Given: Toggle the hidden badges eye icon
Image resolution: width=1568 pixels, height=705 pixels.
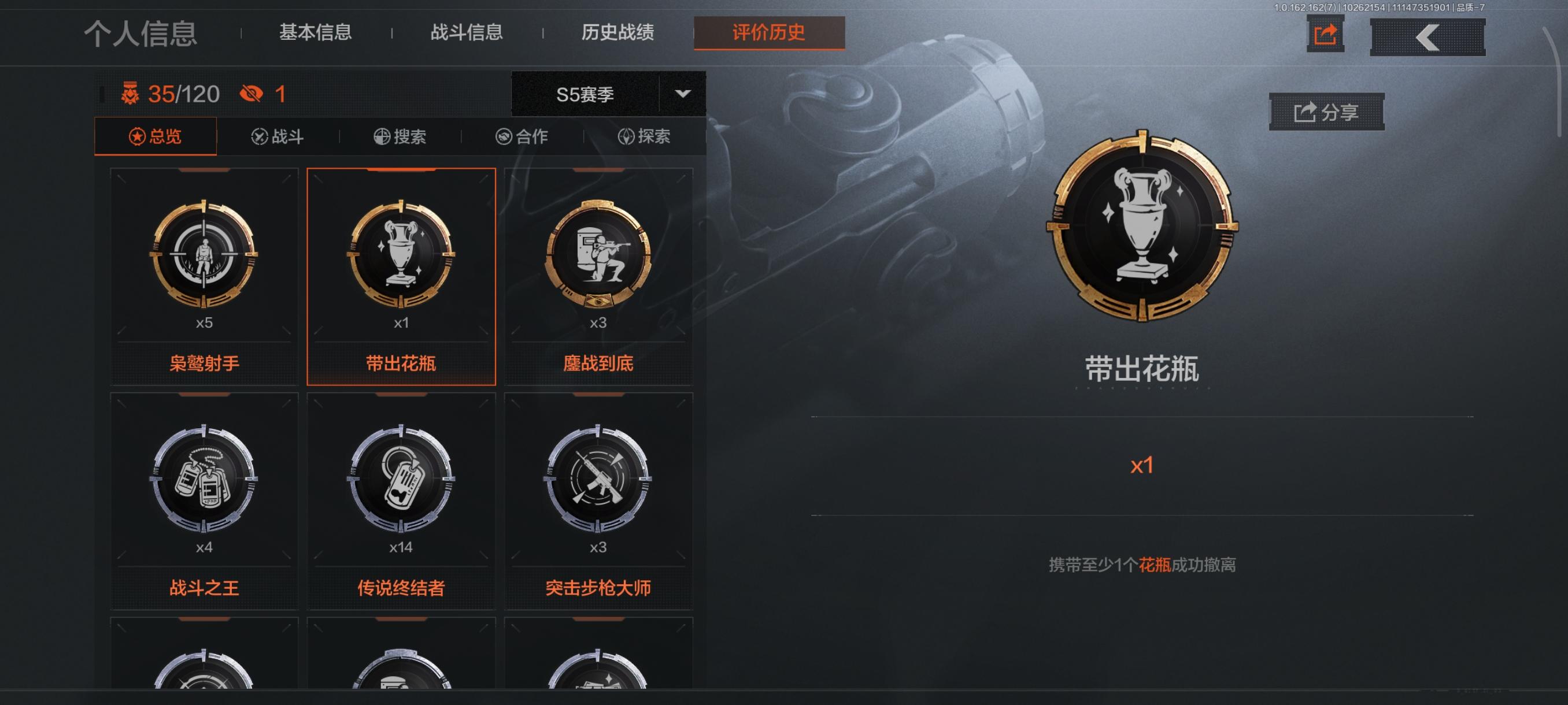Looking at the screenshot, I should pos(252,94).
